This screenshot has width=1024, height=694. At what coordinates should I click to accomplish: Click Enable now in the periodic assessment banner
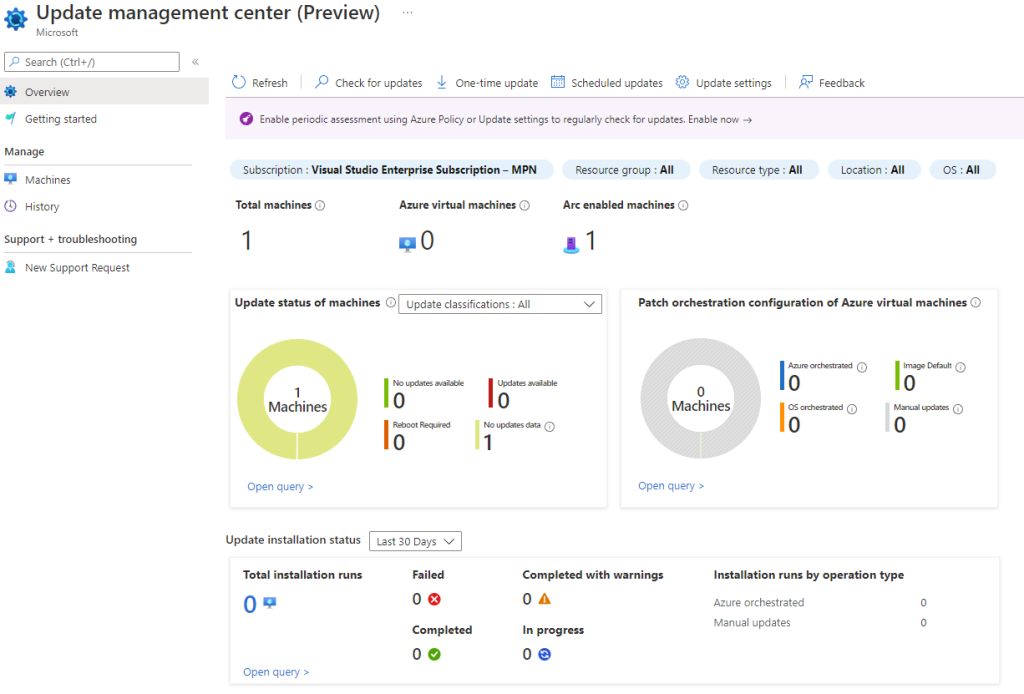717,119
